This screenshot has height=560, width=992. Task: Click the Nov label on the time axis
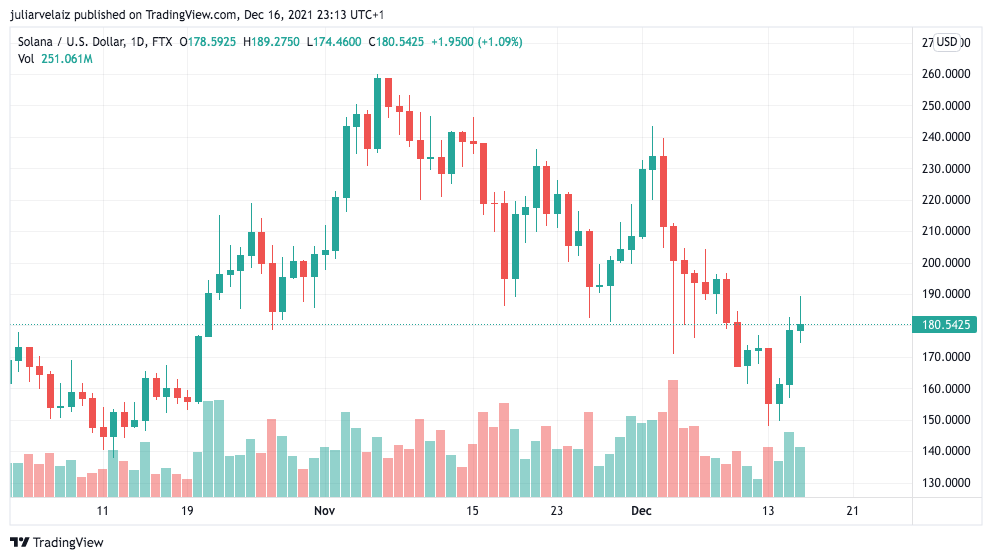(323, 511)
